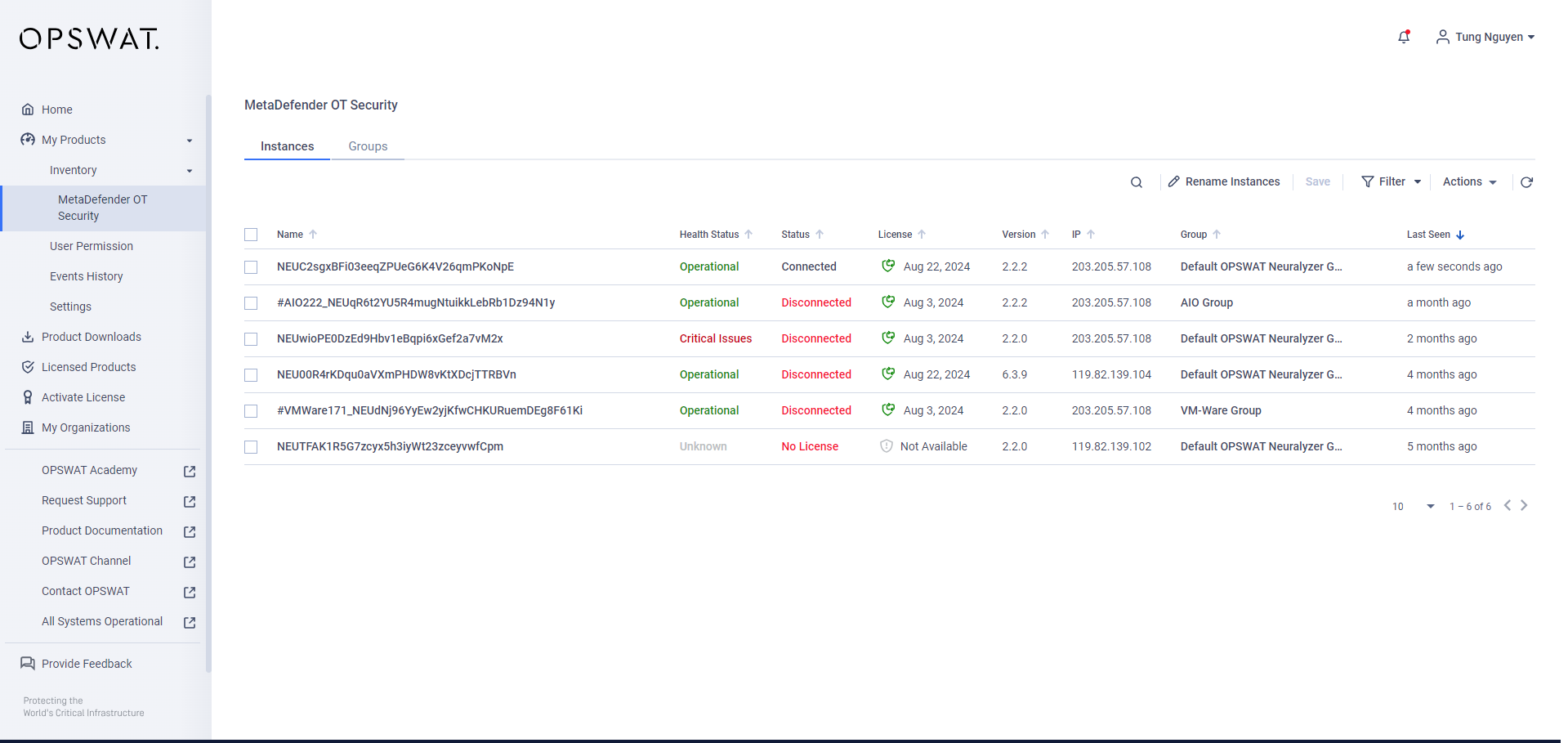Sort by Health Status arrow
This screenshot has width=1568, height=743.
coord(748,235)
